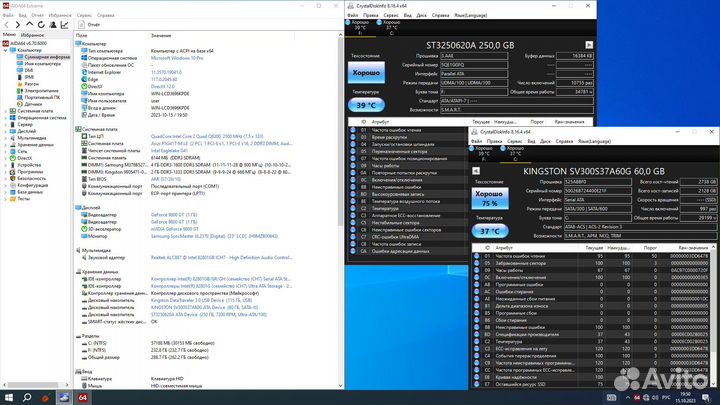Expand the Системная плата tree node
The width and height of the screenshot is (720, 405).
click(6, 111)
